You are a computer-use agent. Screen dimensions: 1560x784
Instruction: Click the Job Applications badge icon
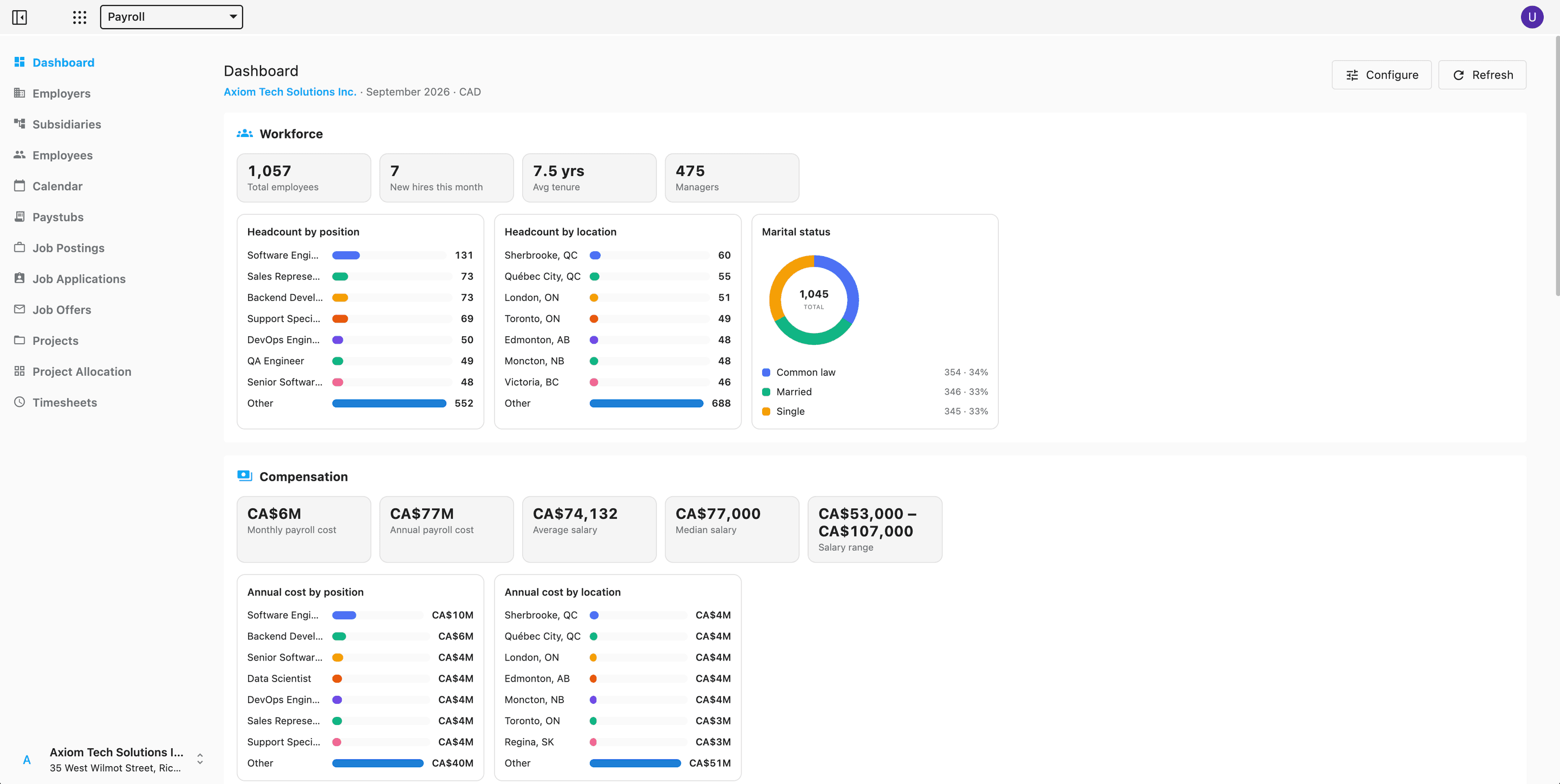coord(19,278)
